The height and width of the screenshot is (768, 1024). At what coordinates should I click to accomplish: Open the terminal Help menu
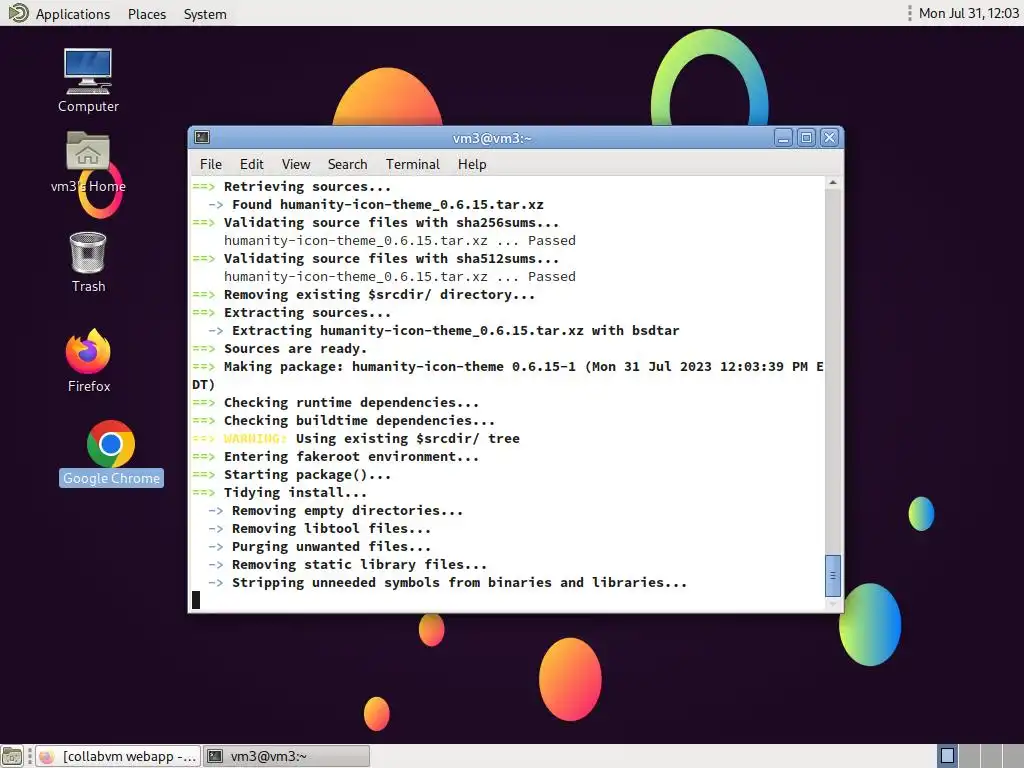pyautogui.click(x=472, y=164)
